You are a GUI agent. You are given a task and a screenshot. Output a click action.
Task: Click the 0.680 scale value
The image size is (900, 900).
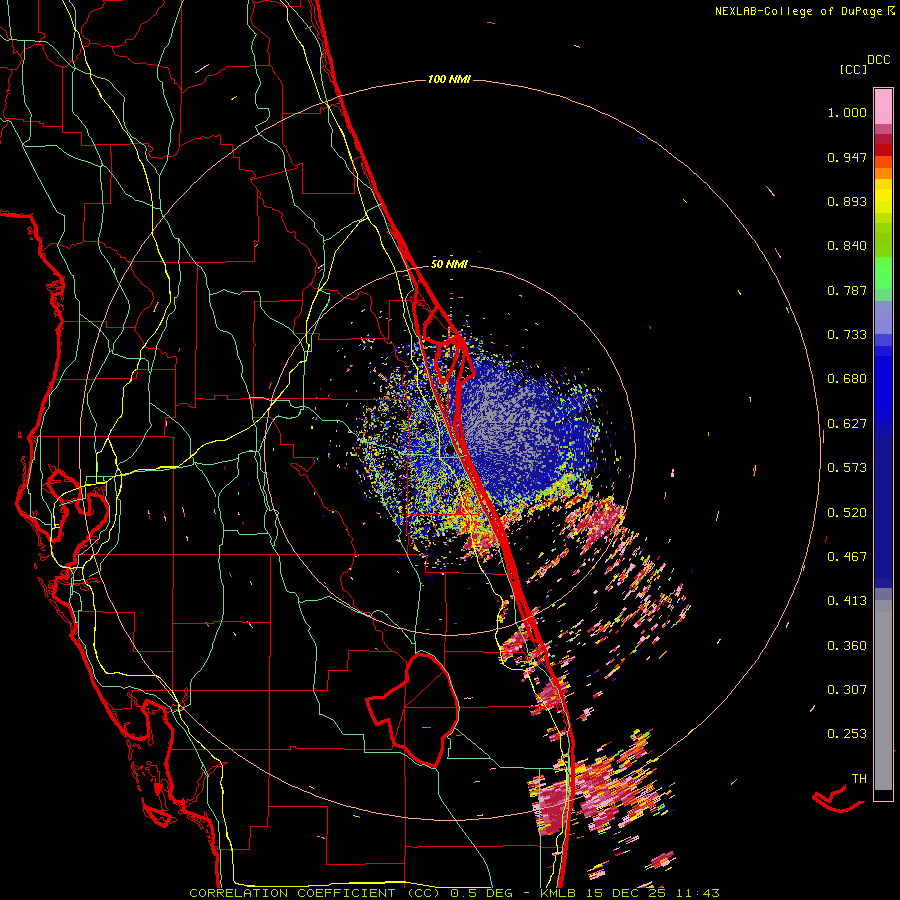click(x=847, y=379)
